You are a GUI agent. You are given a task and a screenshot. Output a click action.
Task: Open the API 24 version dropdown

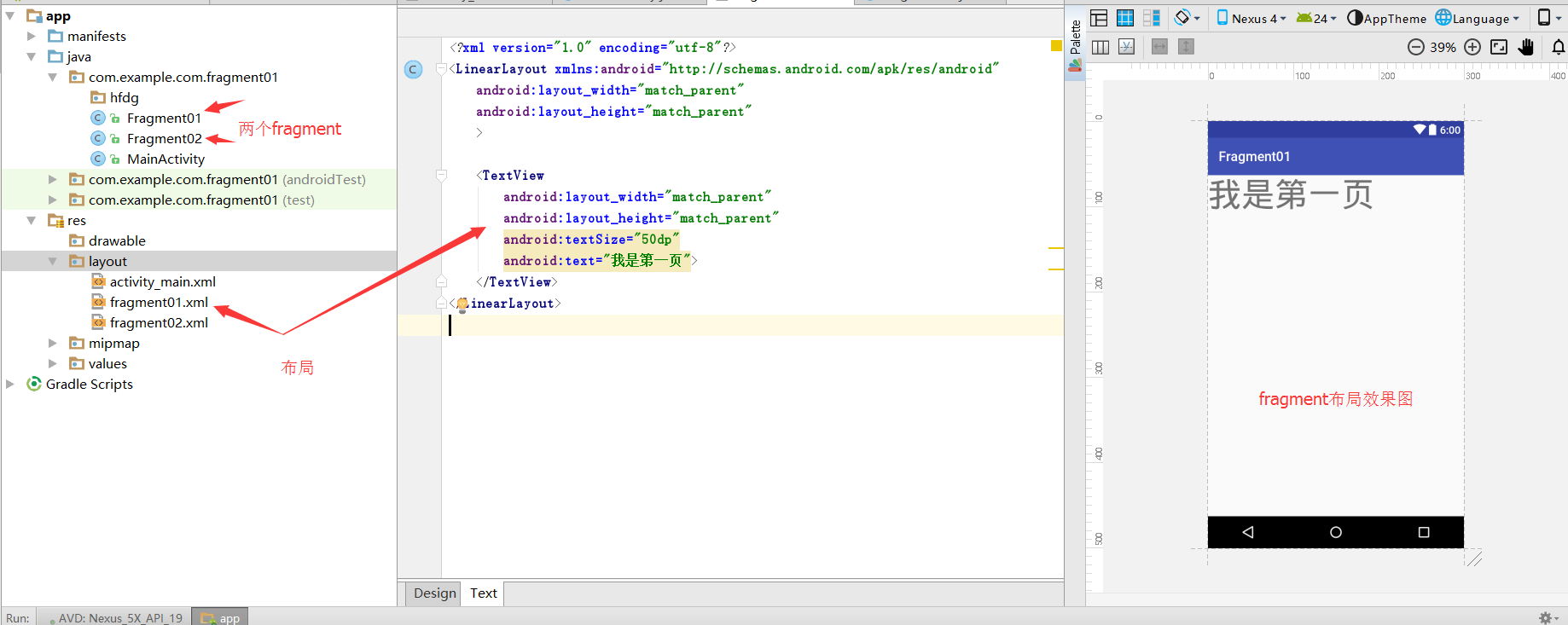click(1316, 18)
